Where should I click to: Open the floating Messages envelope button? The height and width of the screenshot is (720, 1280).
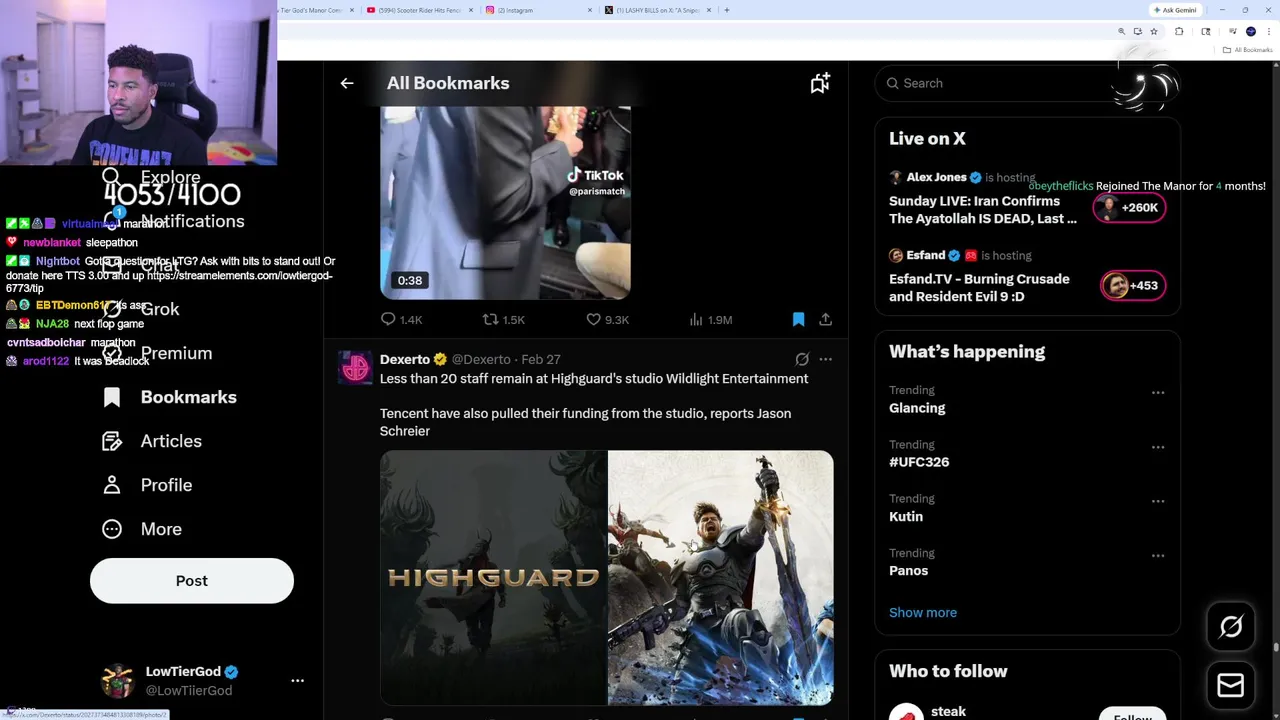[x=1231, y=685]
